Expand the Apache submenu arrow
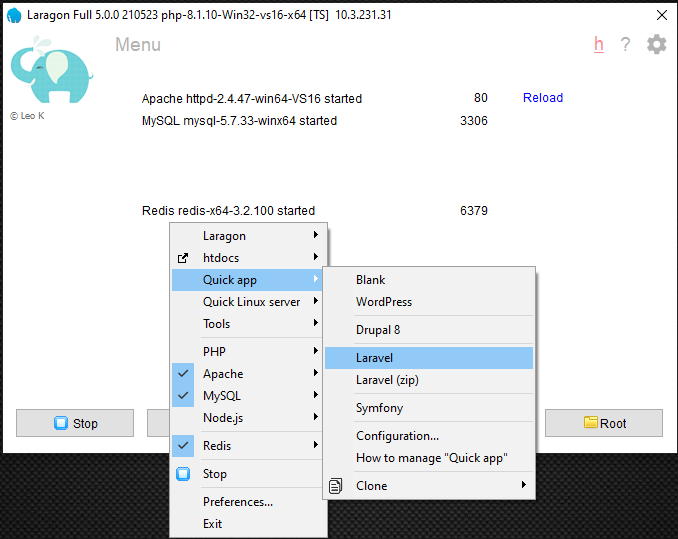678x539 pixels. coord(316,373)
